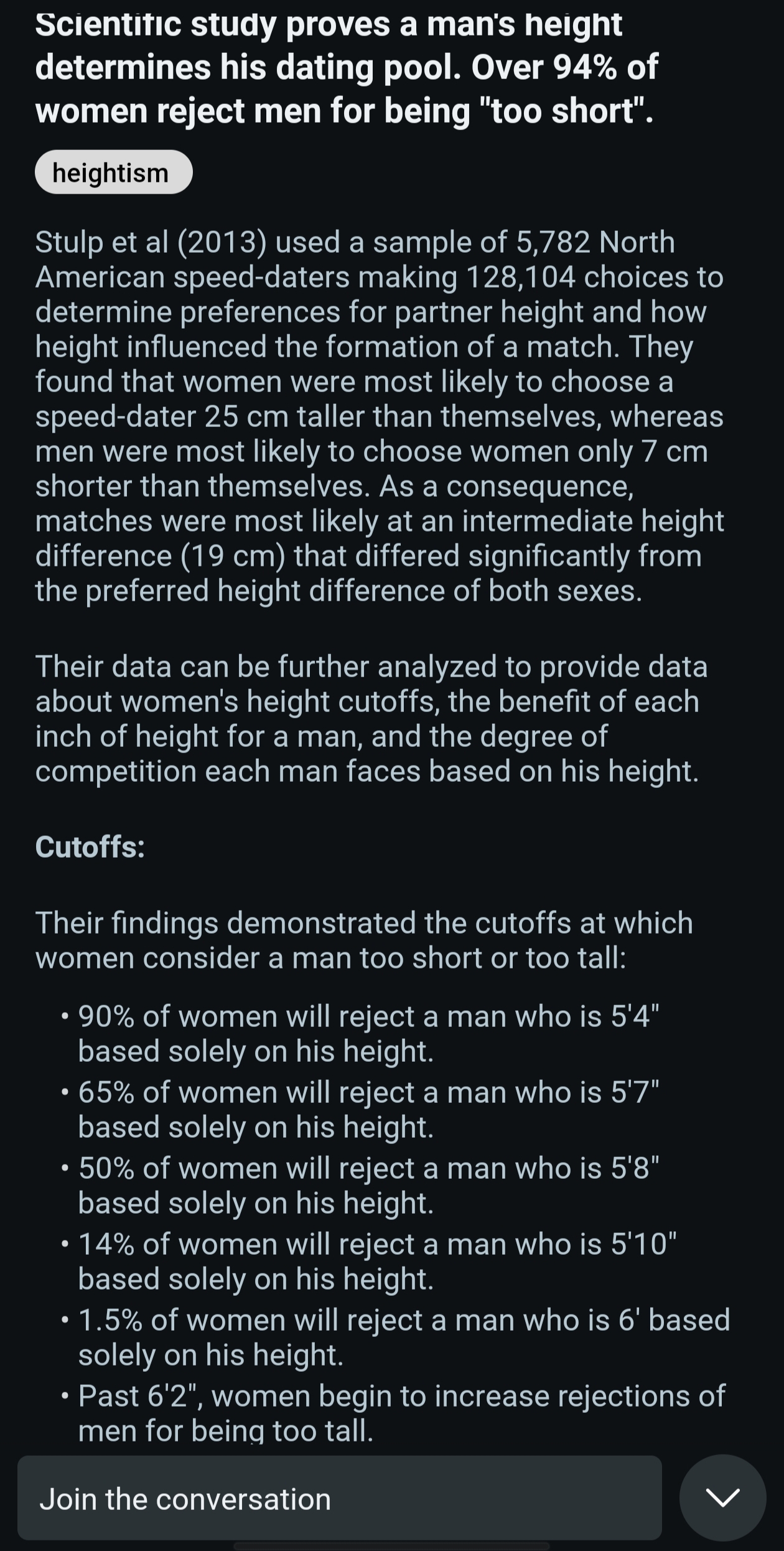Focus the Join the conversation field

(339, 1499)
